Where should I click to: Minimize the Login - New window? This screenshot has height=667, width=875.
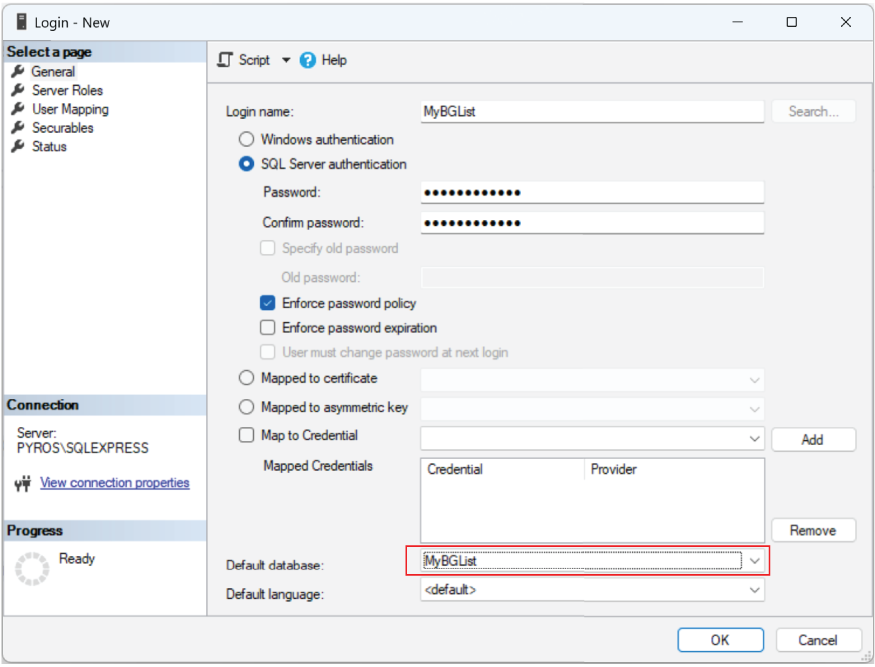coord(738,22)
